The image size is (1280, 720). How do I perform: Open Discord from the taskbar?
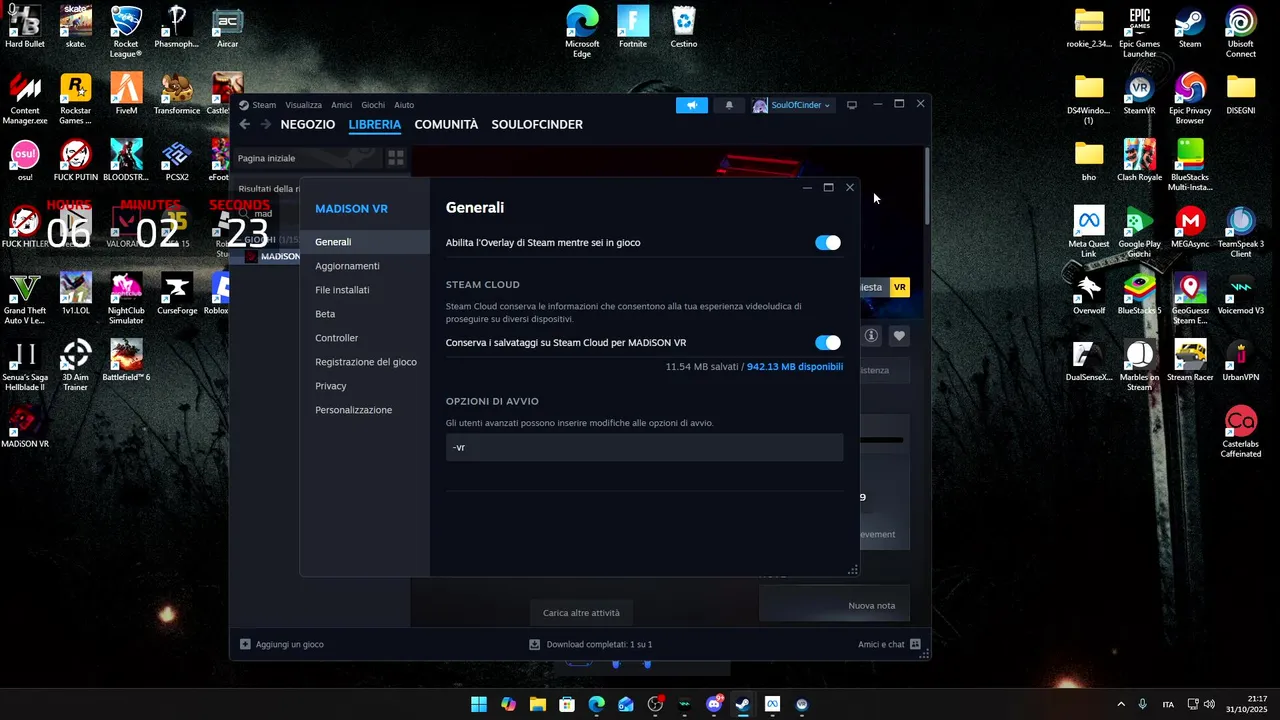tap(714, 704)
